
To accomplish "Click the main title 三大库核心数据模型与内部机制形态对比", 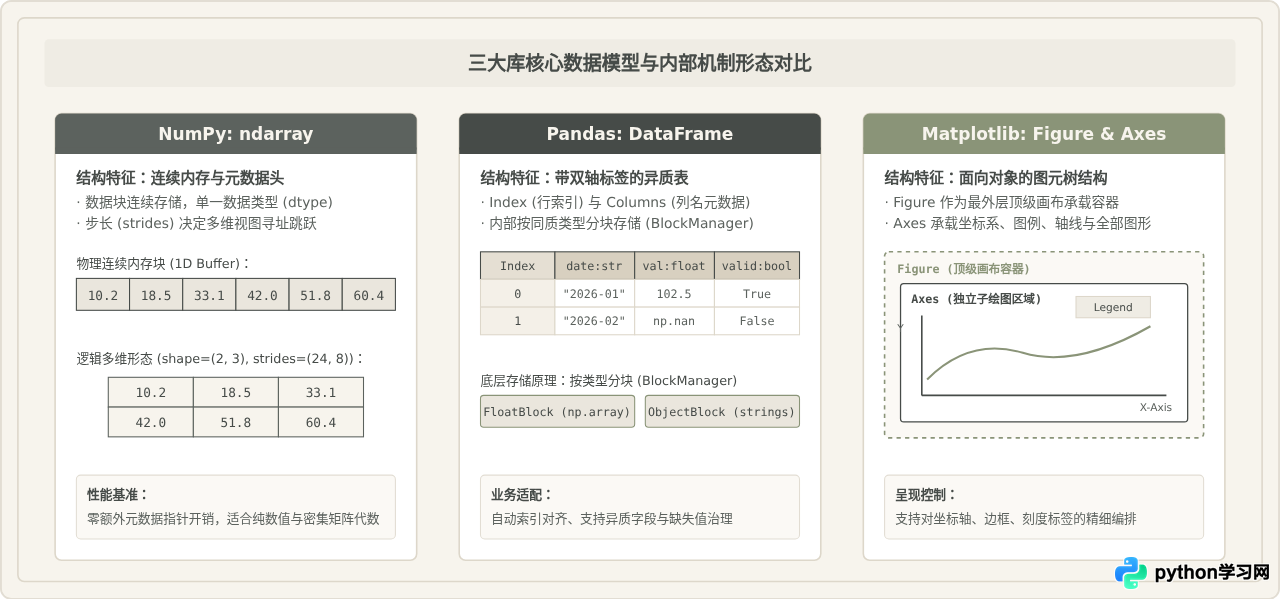I will 640,64.
